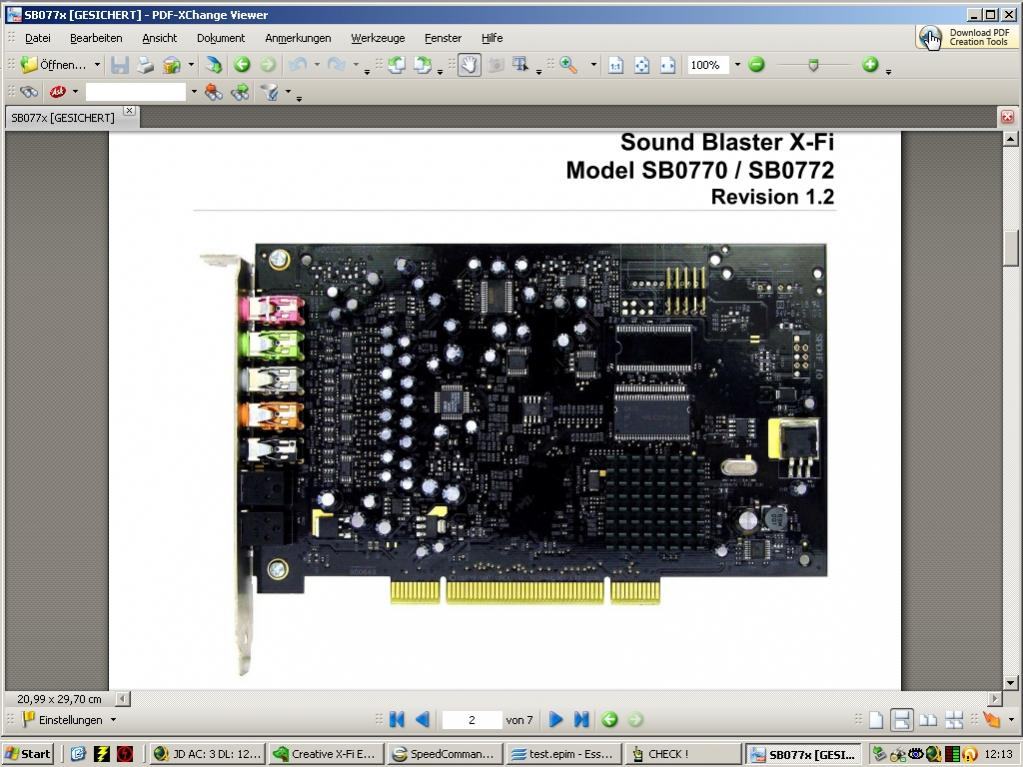Viewport: 1023px width, 767px height.
Task: Click the Öffnen open-file button
Action: point(53,65)
